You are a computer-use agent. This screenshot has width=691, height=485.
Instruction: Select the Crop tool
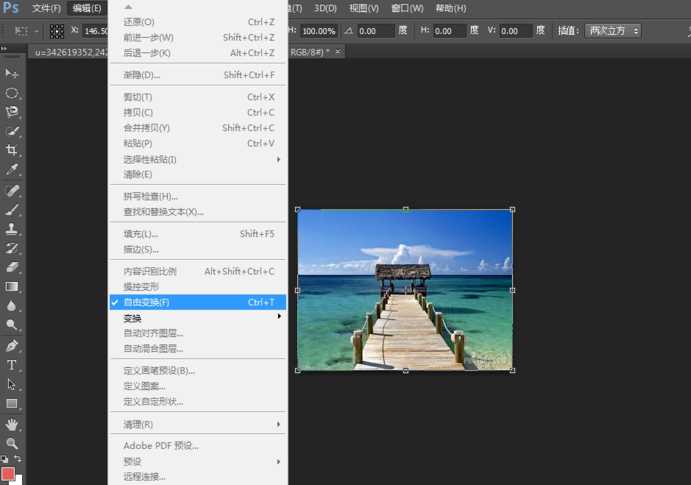click(x=12, y=150)
